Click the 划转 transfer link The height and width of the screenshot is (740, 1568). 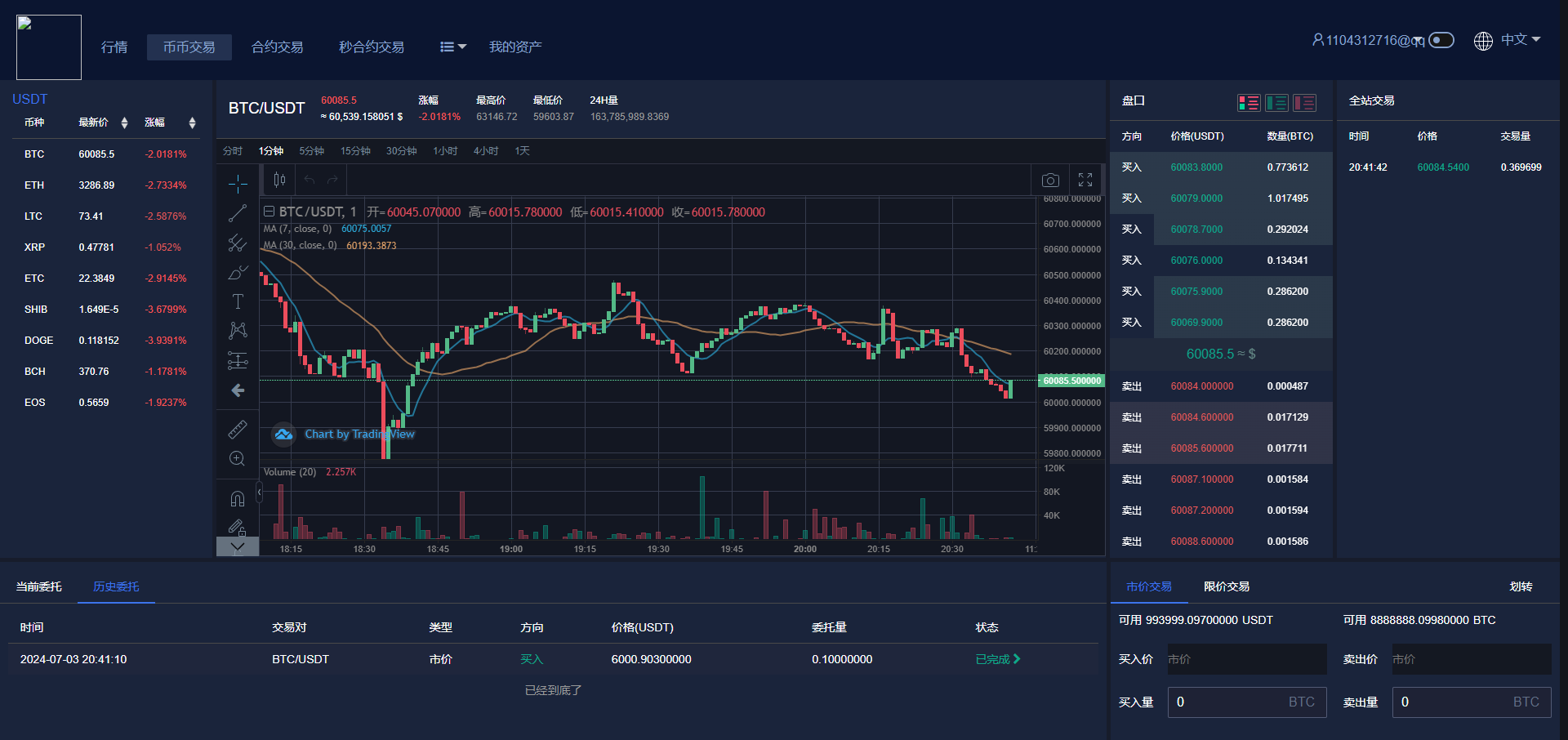tap(1521, 586)
